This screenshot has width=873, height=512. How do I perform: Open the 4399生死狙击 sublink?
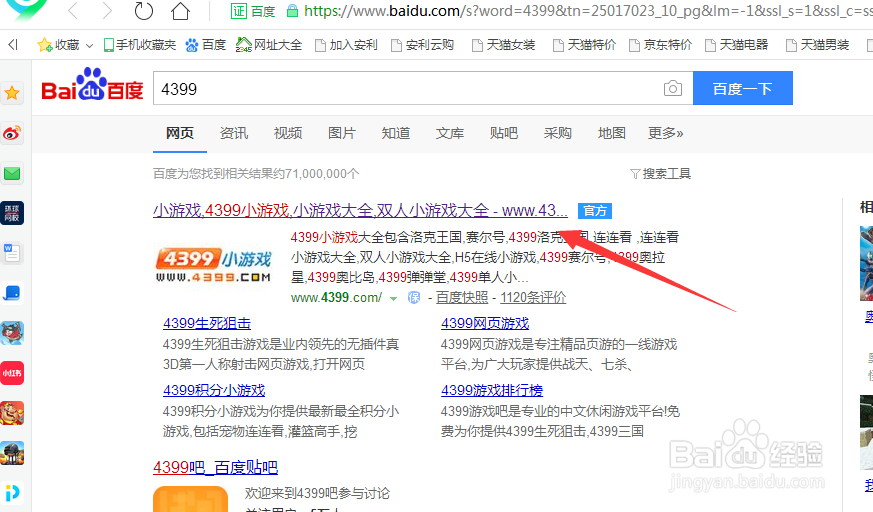pos(207,323)
